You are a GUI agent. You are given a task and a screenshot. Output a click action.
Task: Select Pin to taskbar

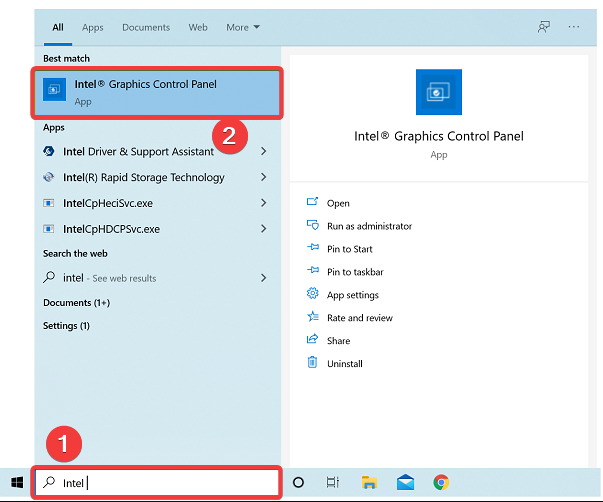tap(355, 272)
